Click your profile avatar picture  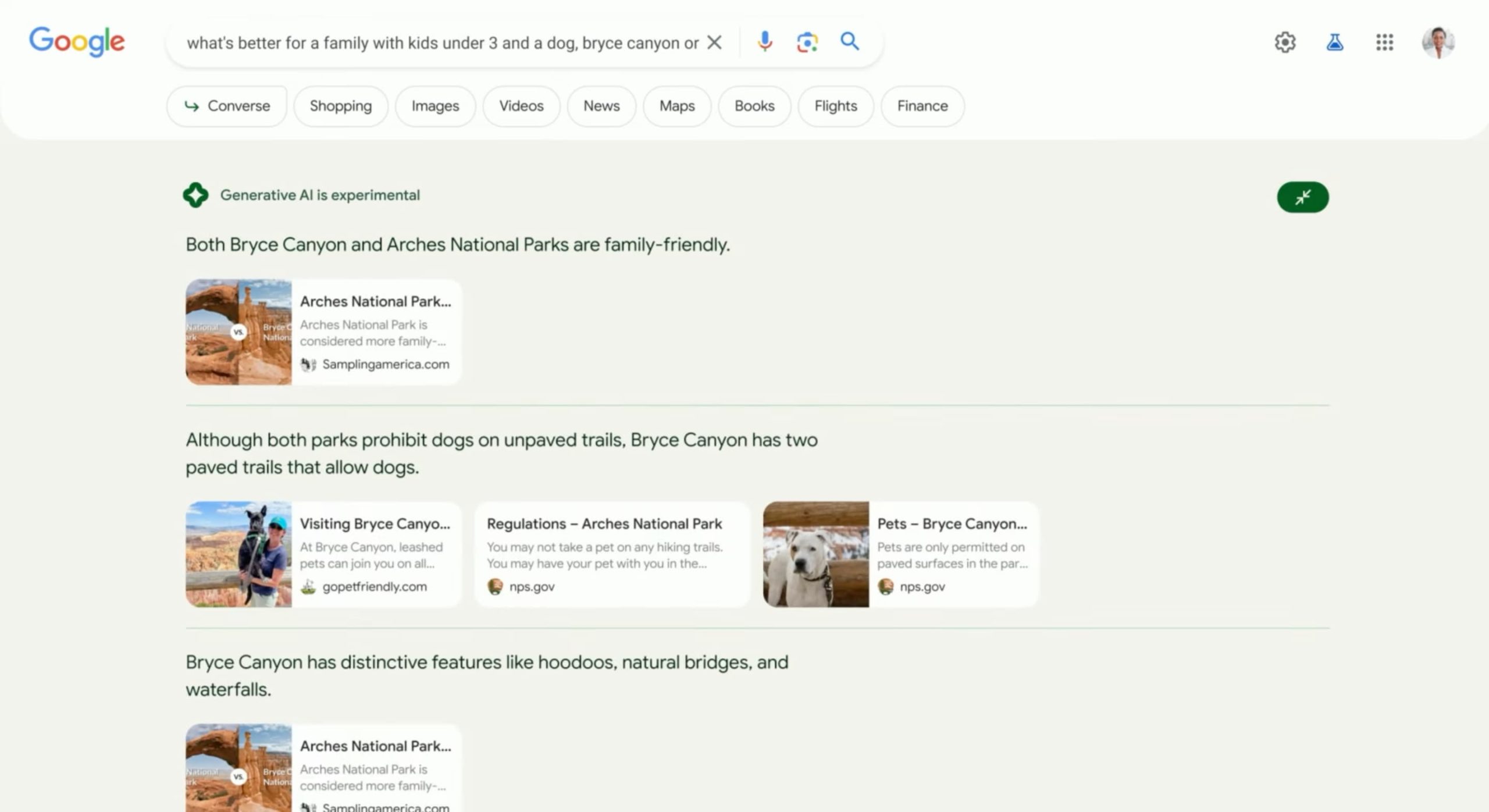pyautogui.click(x=1440, y=41)
